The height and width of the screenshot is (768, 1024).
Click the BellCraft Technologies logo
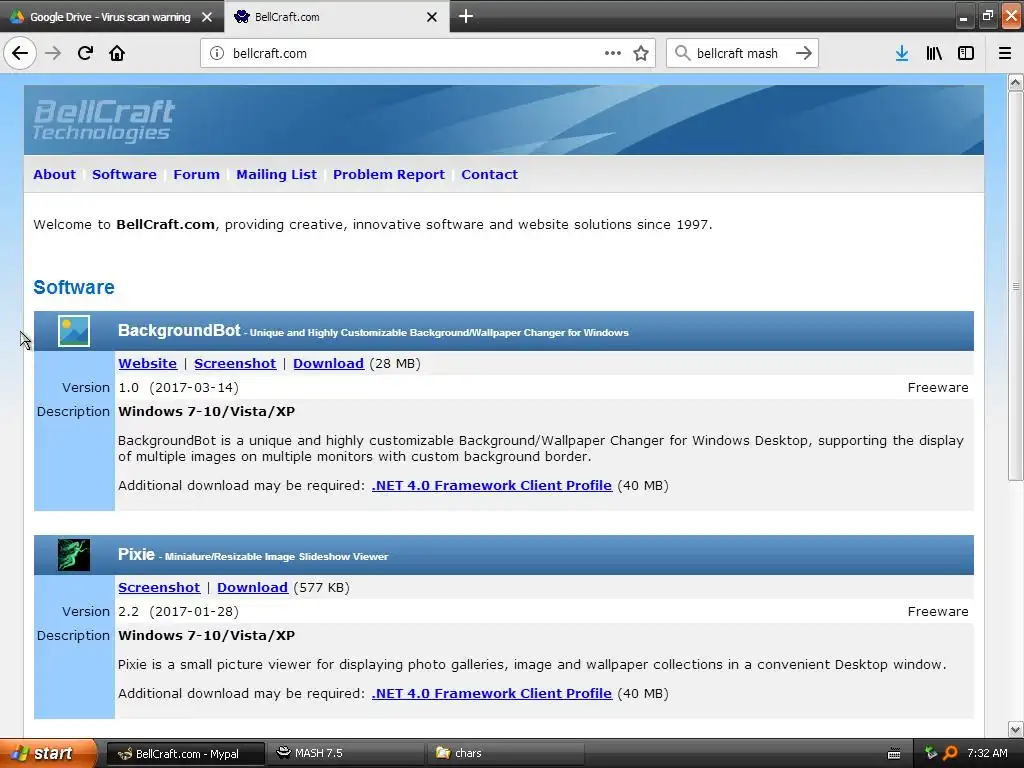[104, 120]
